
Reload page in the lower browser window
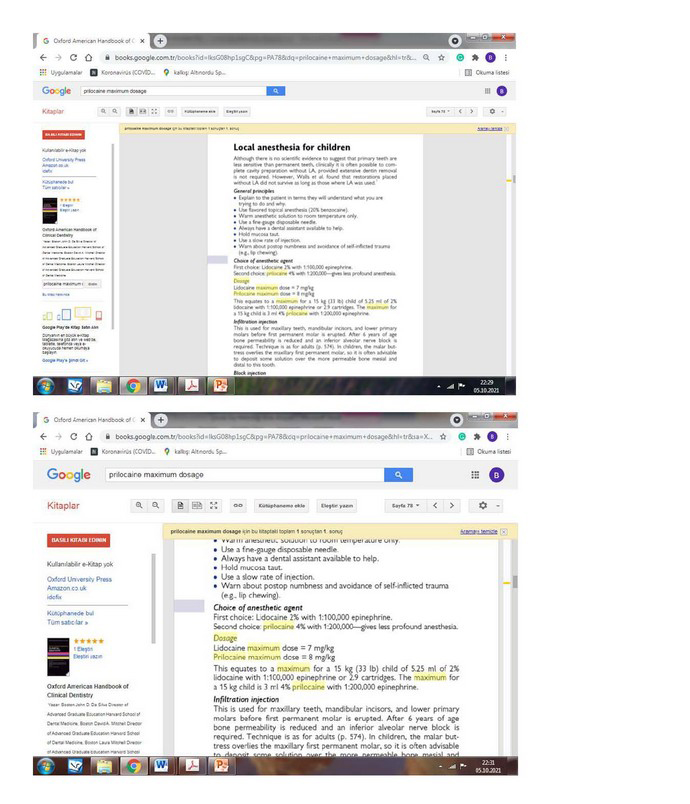(74, 436)
